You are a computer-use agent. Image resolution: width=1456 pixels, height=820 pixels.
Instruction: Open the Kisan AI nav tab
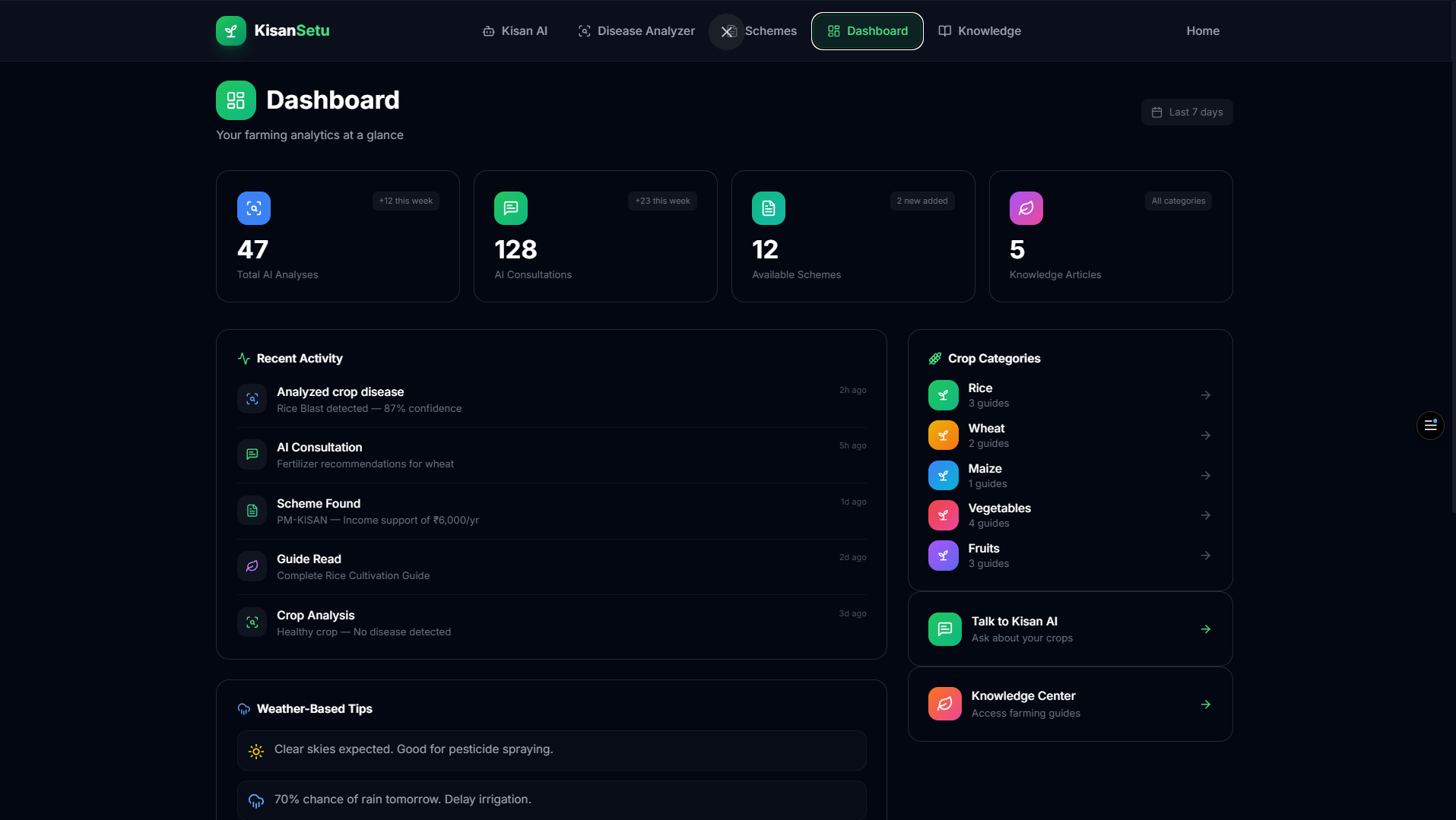(x=515, y=31)
